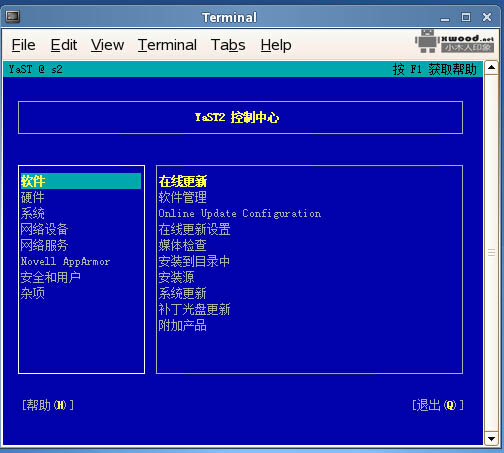Open the 软件管理 module

coord(183,197)
